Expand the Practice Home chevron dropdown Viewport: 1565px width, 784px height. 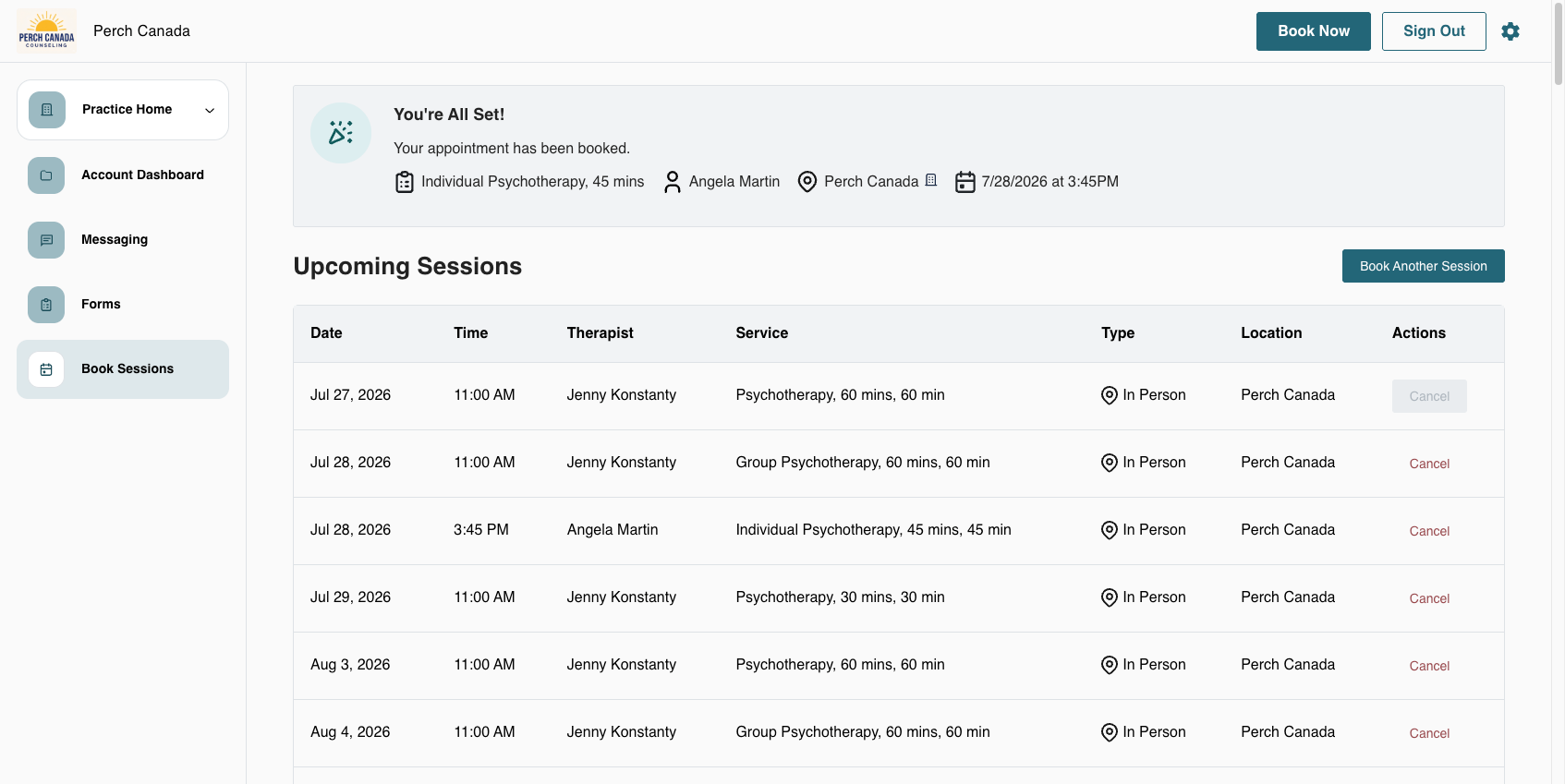(x=210, y=111)
